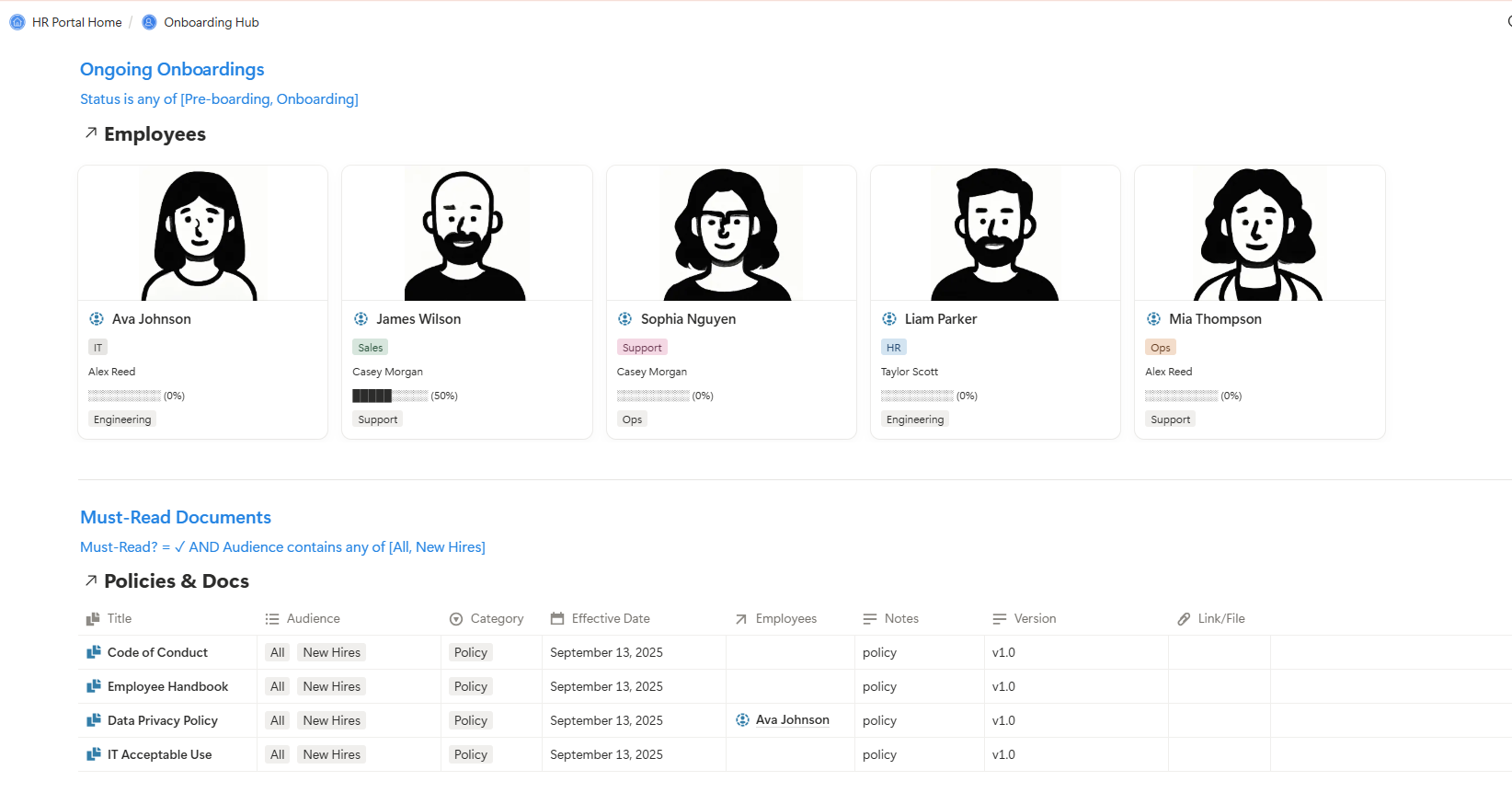Click the Code of Conduct document icon
Image resolution: width=1512 pixels, height=804 pixels.
(x=94, y=652)
